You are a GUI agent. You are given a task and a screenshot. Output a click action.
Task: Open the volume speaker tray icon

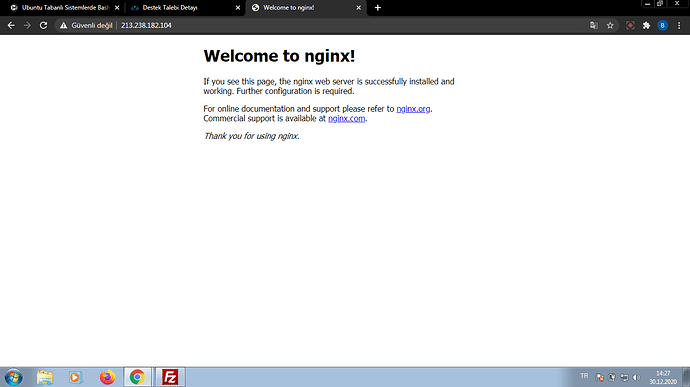[636, 377]
